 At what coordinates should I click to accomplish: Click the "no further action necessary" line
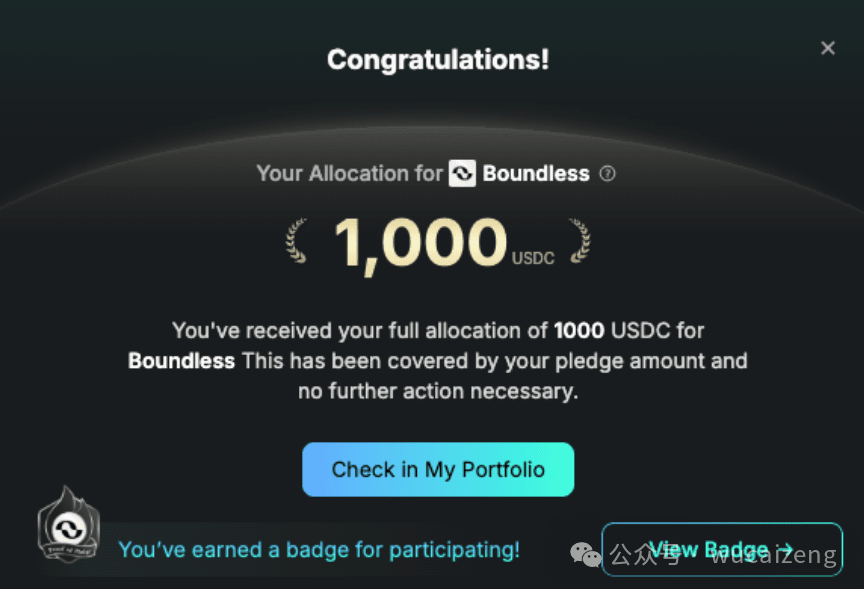click(438, 391)
